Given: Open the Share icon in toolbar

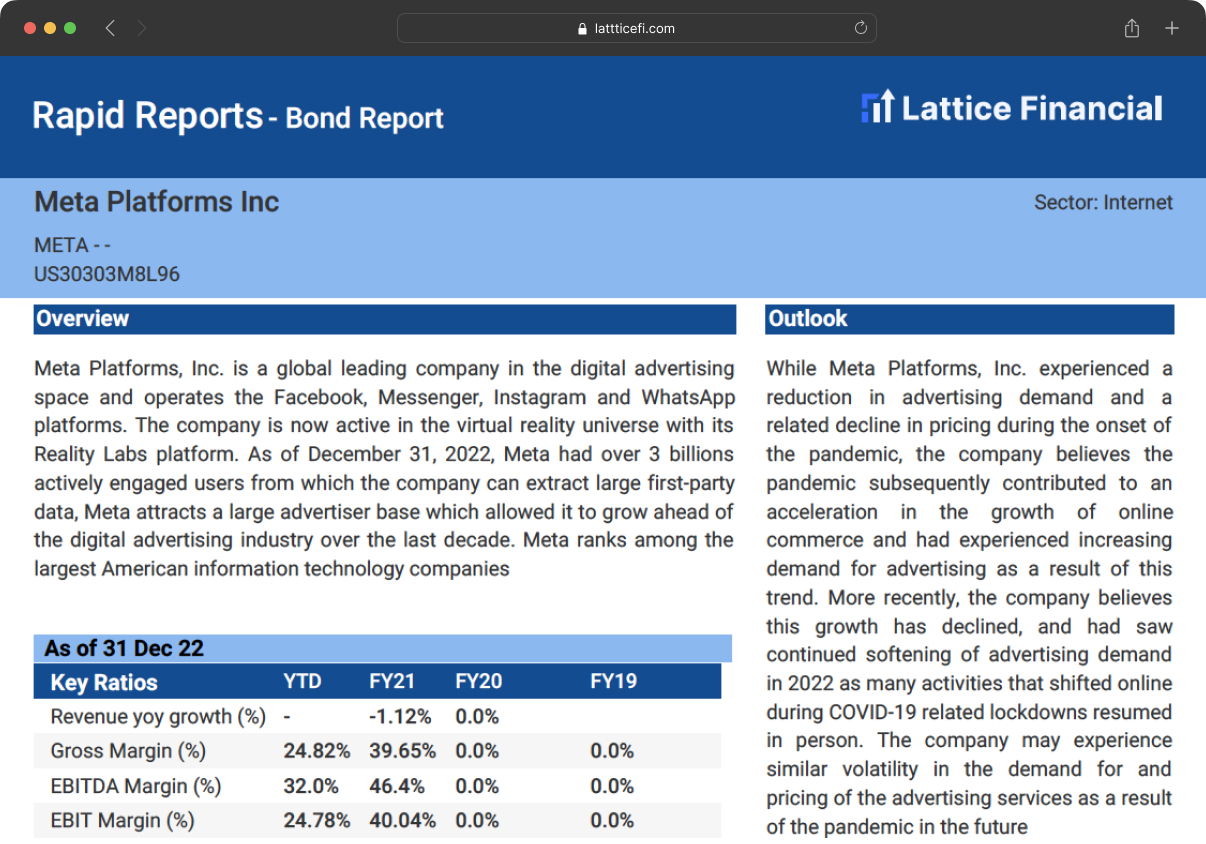Looking at the screenshot, I should [1132, 29].
